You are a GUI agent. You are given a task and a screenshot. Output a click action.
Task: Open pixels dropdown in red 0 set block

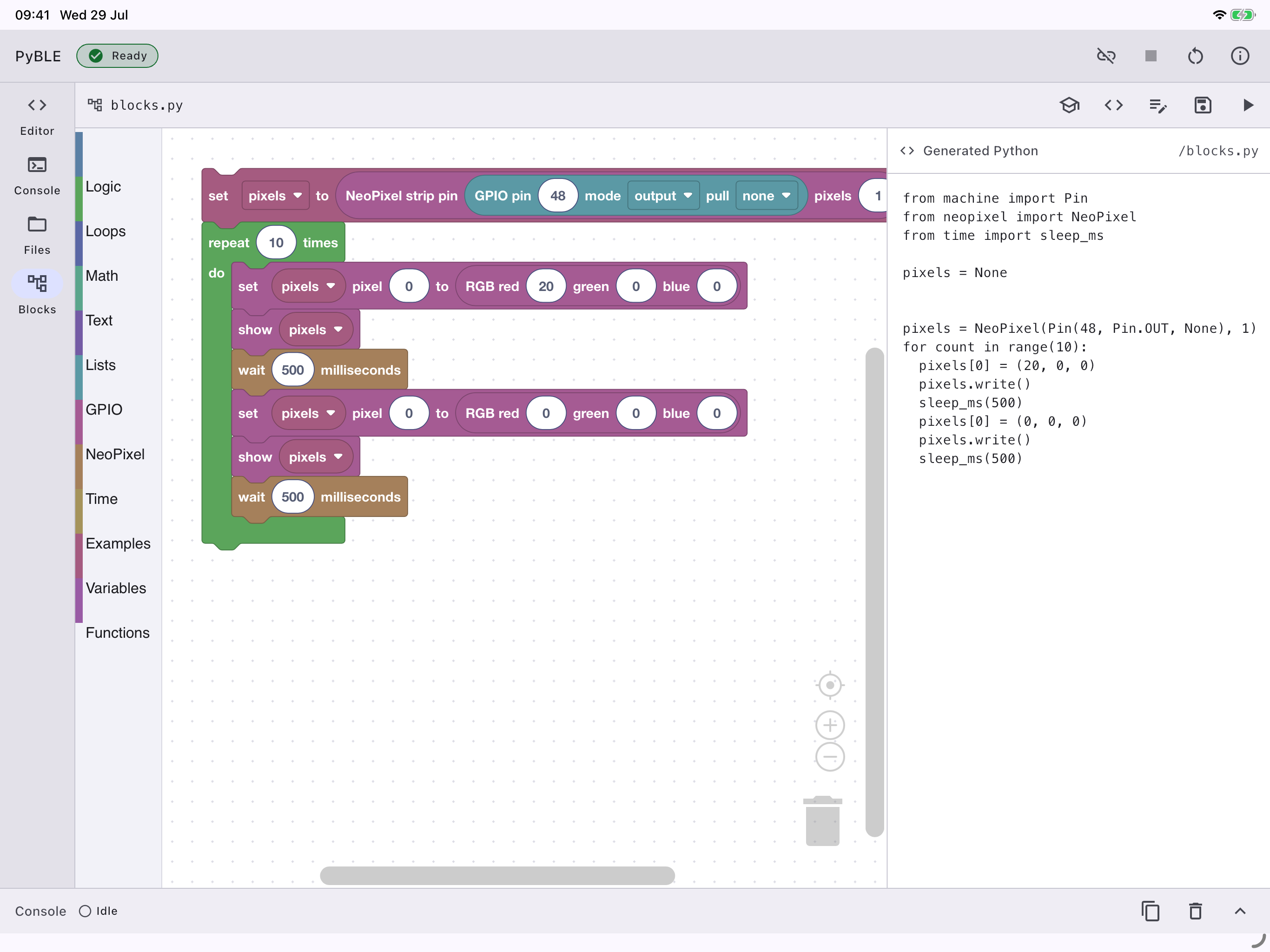[x=308, y=413]
